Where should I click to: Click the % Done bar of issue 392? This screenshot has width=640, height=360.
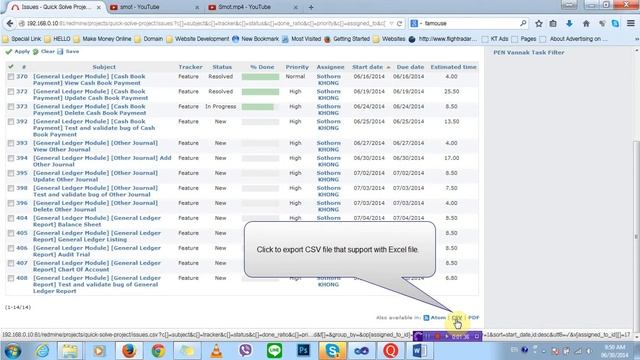(260, 122)
